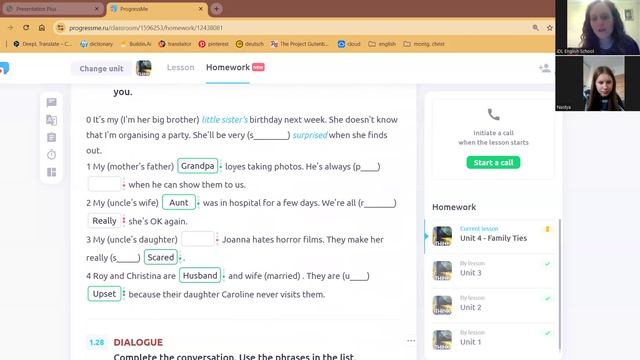Open the timer icon in sidebar
Screen dimensions: 640x360
51,155
